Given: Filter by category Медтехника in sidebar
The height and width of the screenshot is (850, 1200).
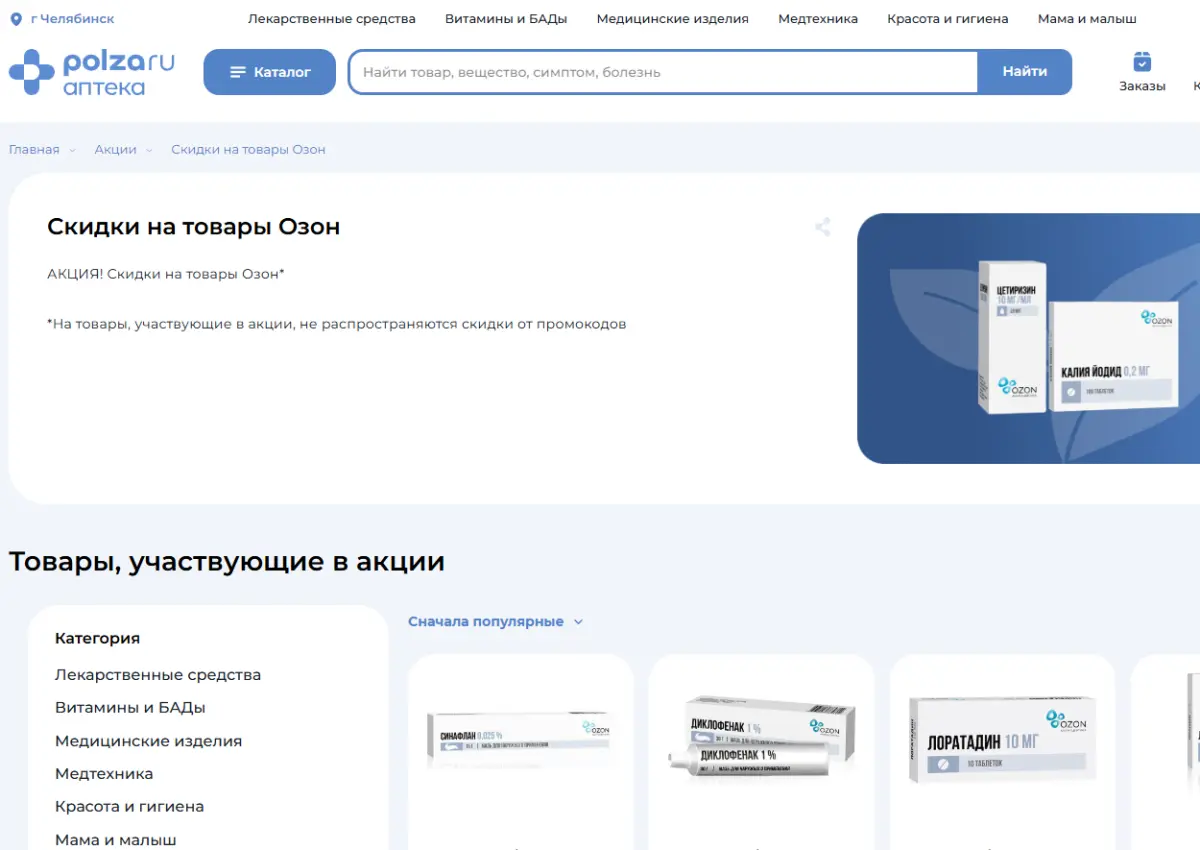Looking at the screenshot, I should coord(104,774).
